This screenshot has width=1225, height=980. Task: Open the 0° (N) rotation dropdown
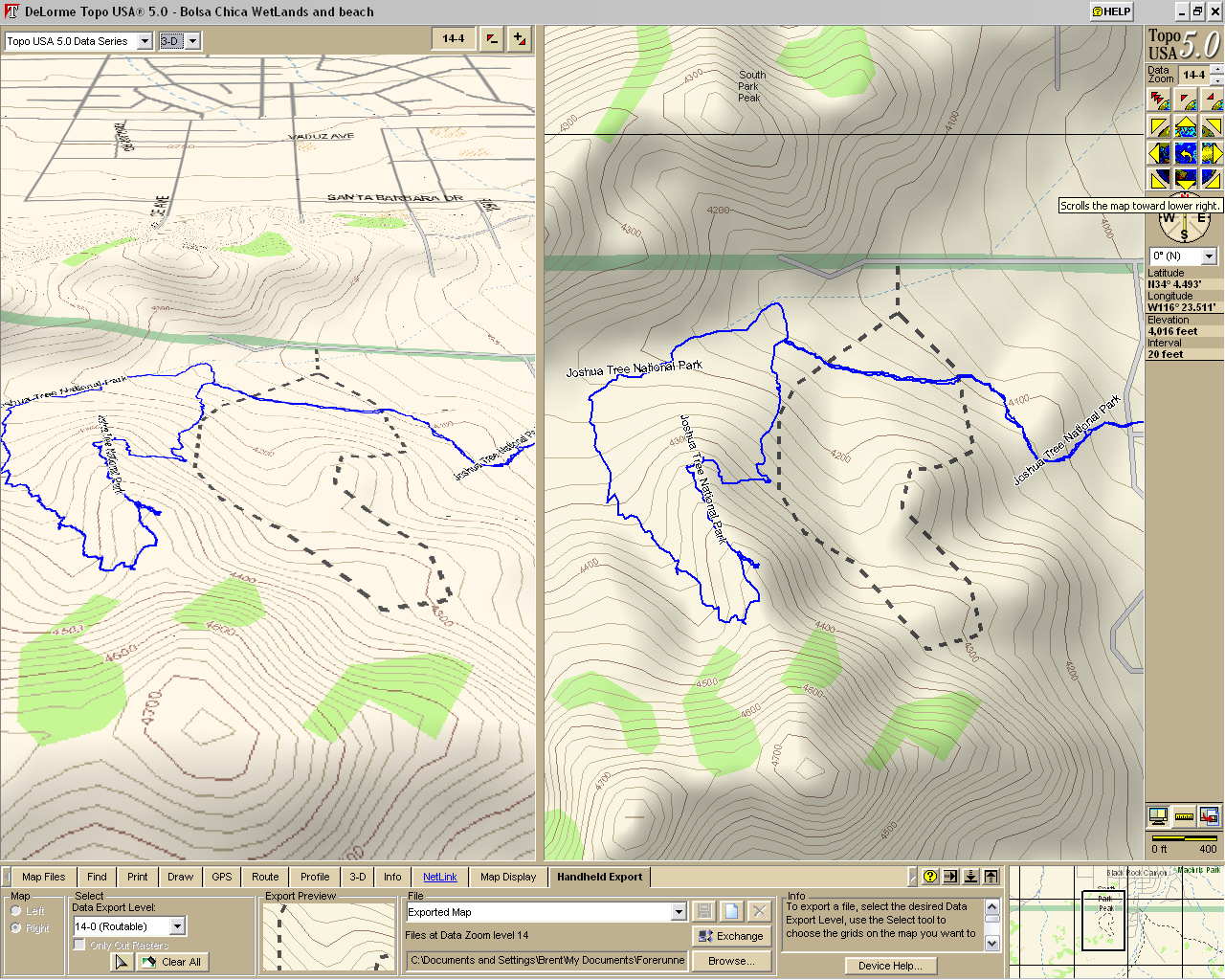pyautogui.click(x=1209, y=256)
